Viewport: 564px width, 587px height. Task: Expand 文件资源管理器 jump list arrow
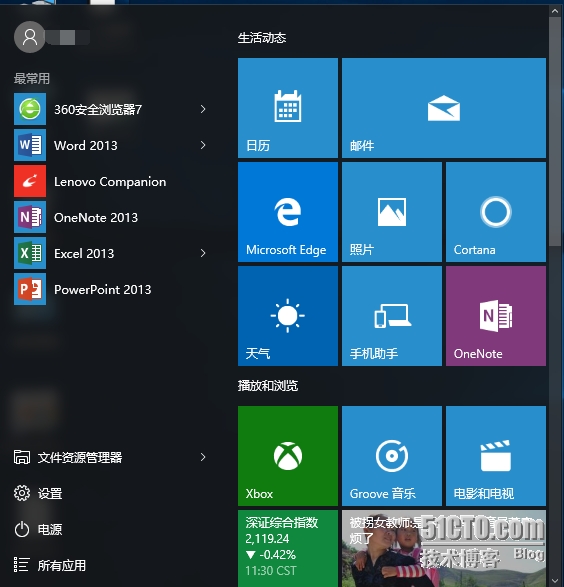tap(203, 457)
